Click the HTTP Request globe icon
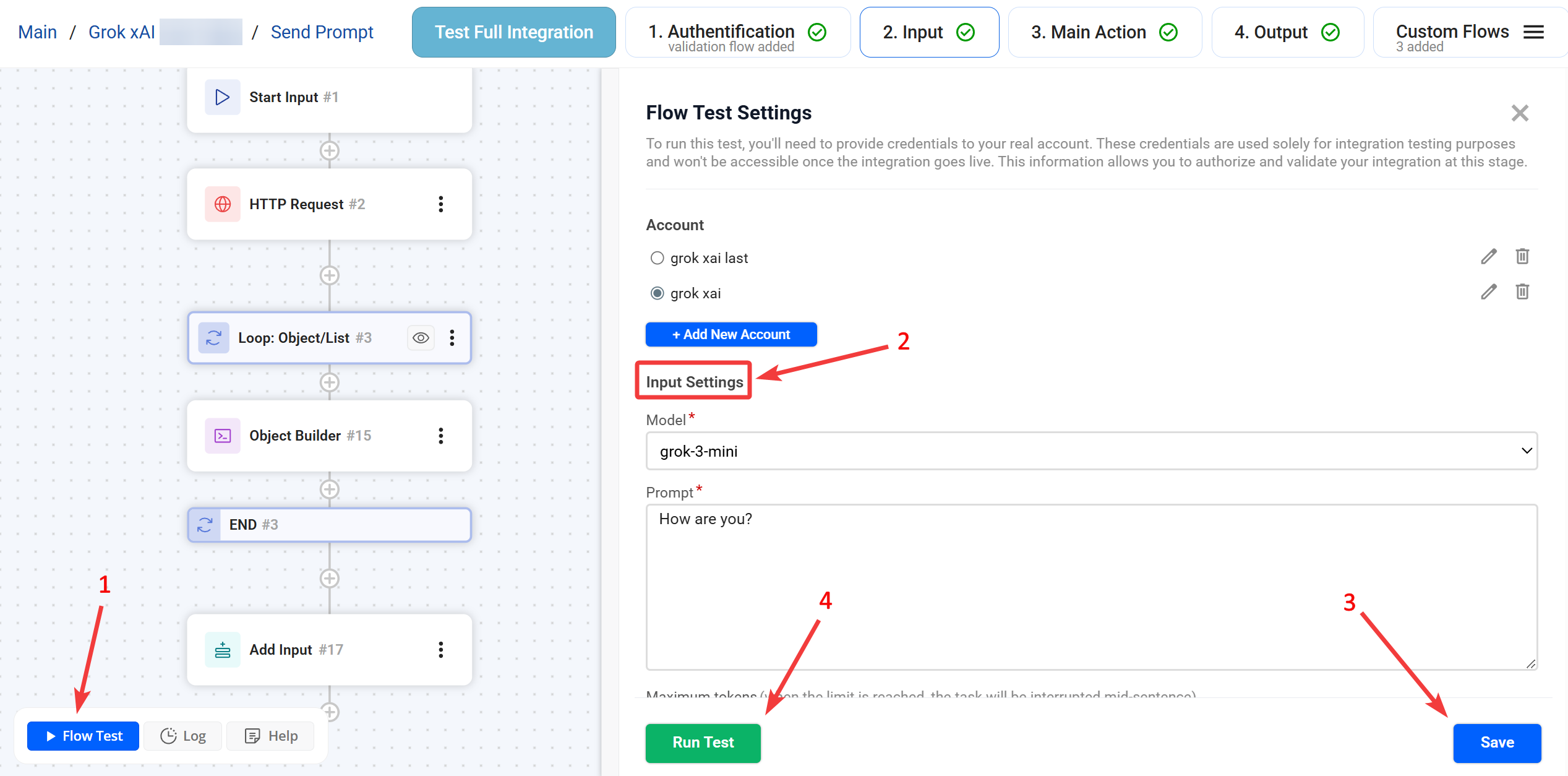This screenshot has height=776, width=1568. tap(222, 204)
